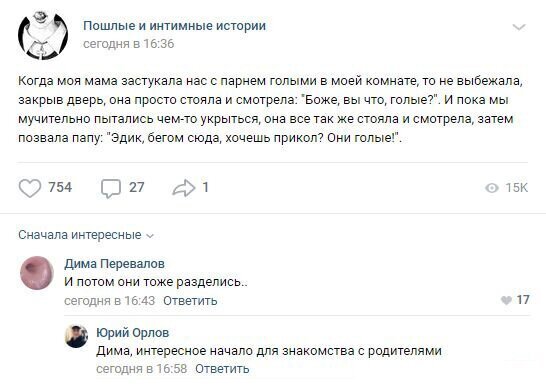This screenshot has width=546, height=390.
Task: Reply to Юрий Орлов's comment
Action: point(222,368)
